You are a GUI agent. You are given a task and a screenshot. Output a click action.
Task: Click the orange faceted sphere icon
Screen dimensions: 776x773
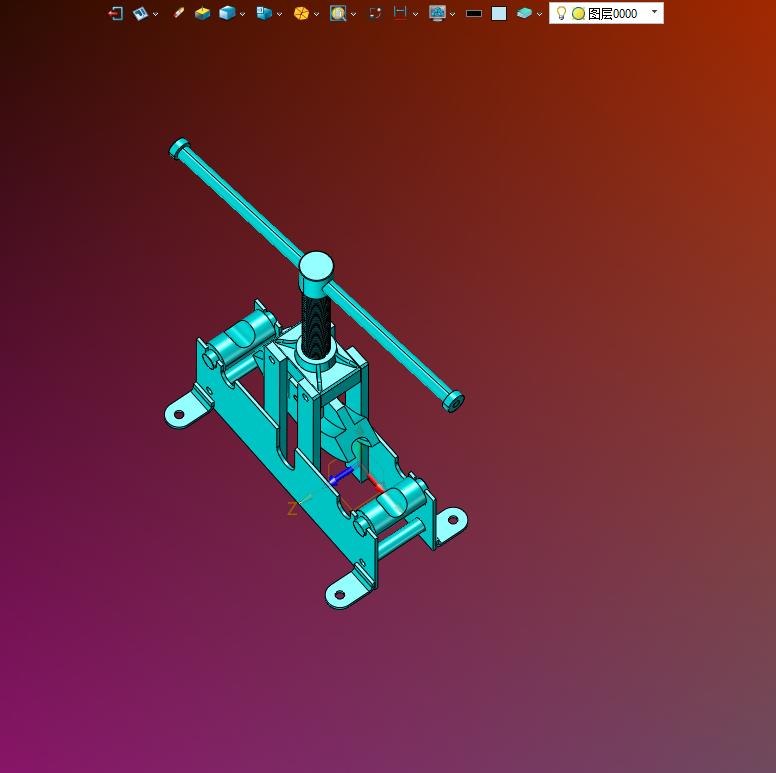[301, 13]
